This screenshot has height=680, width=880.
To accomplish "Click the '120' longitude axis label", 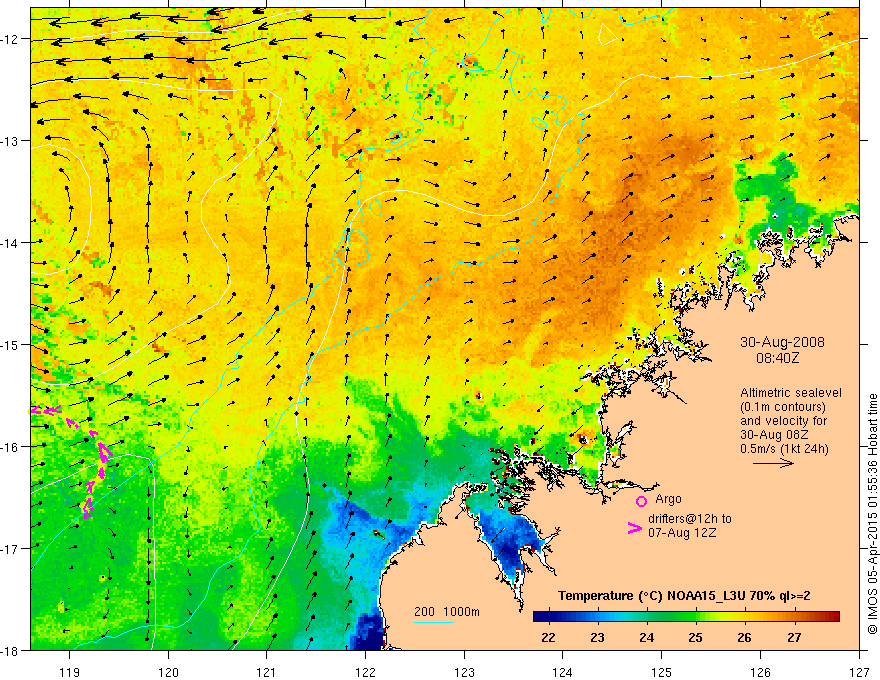I will 168,672.
